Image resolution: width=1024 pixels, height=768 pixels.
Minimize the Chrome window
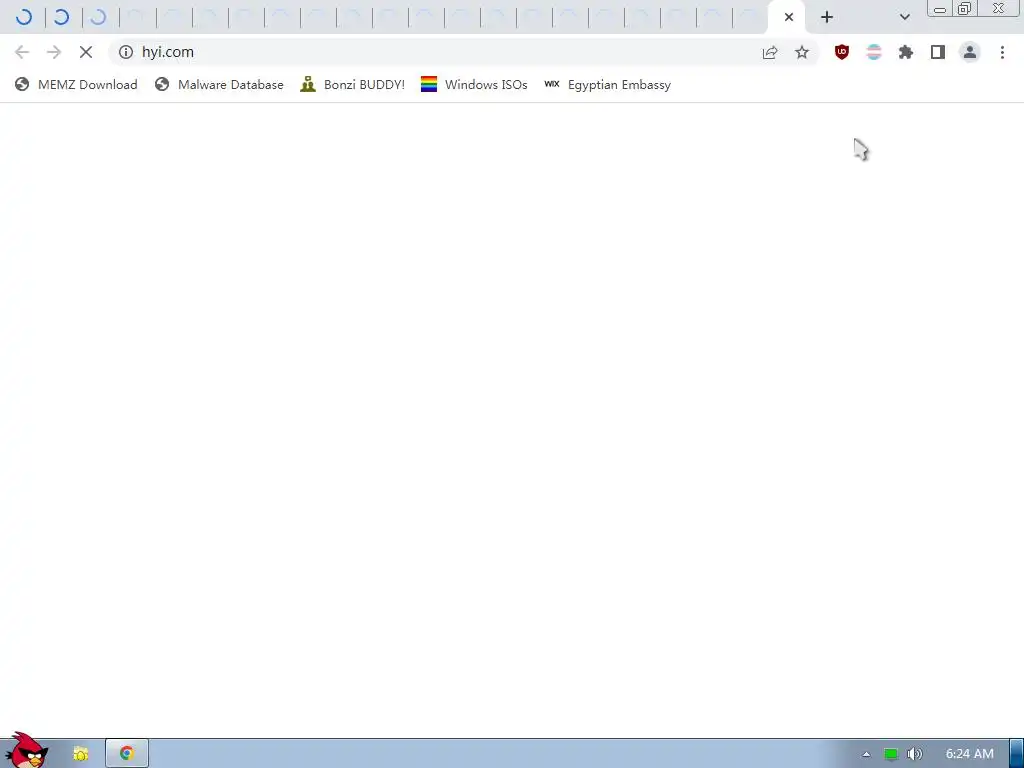(x=940, y=9)
